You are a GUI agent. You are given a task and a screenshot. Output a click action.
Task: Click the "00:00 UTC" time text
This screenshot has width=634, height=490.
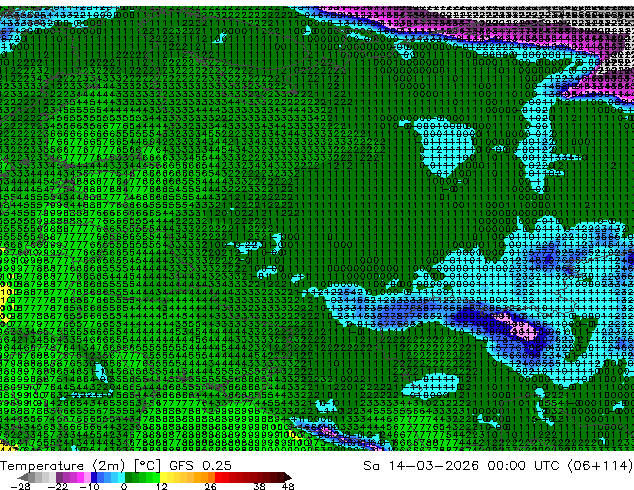[526, 466]
